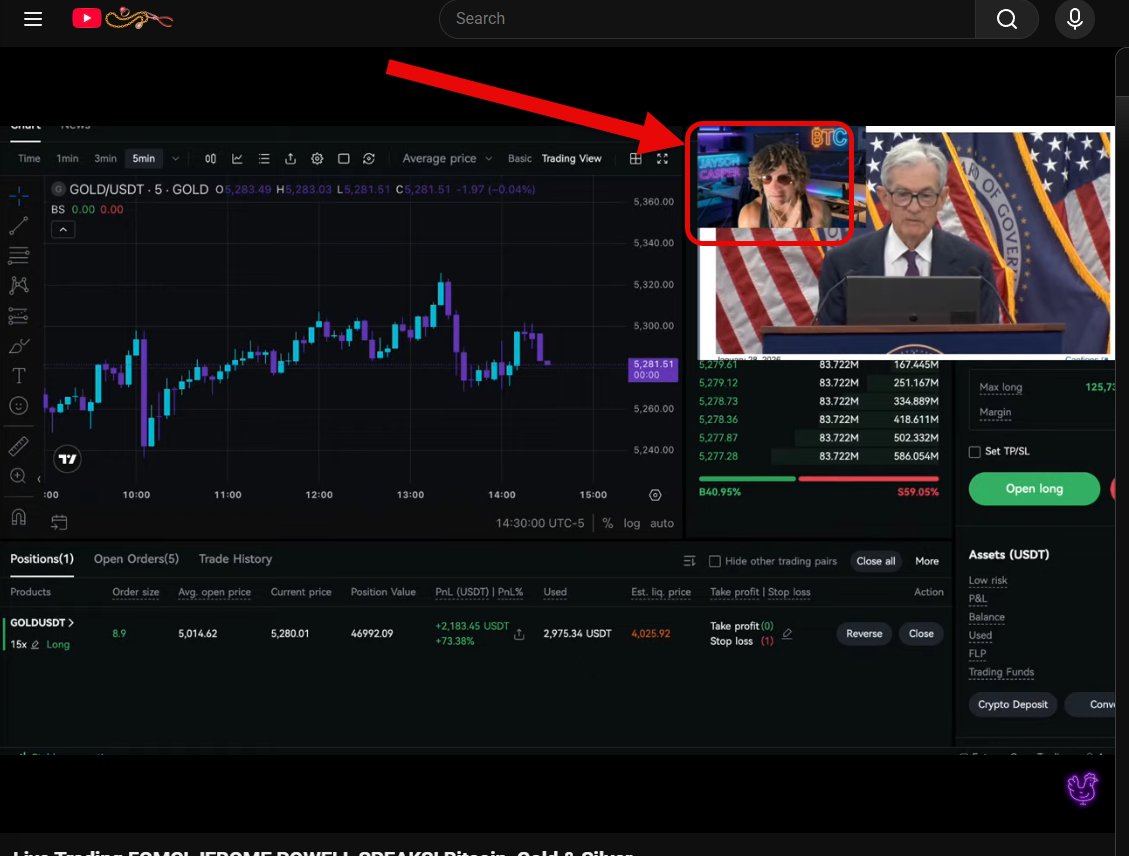Open the YouTube hamburger guide menu

tap(33, 19)
